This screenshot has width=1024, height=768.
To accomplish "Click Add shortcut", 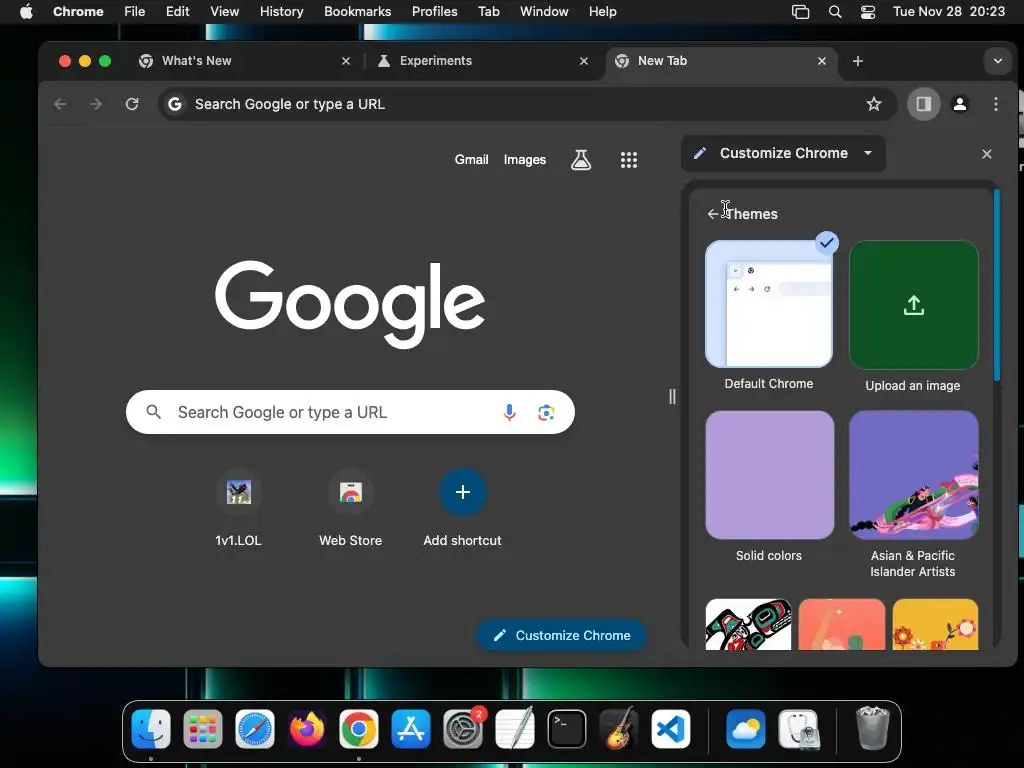I will (462, 509).
